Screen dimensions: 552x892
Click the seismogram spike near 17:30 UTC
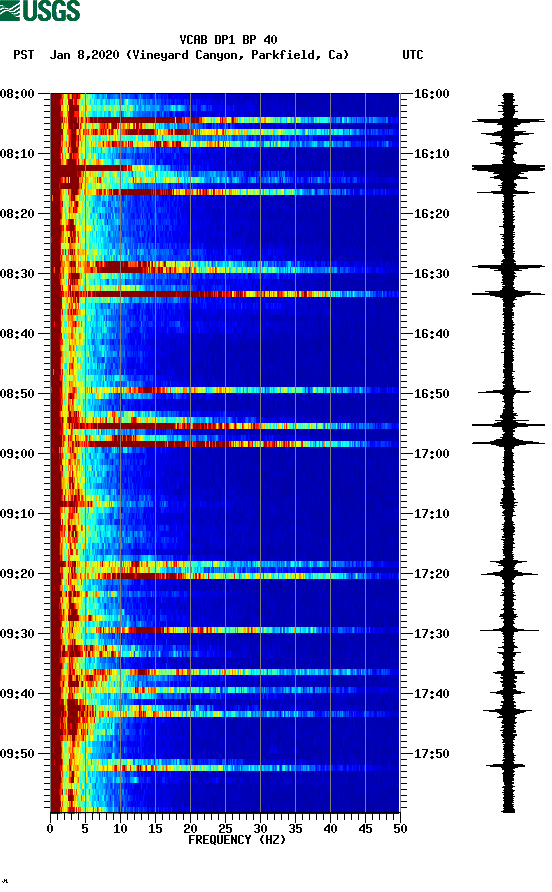(509, 630)
